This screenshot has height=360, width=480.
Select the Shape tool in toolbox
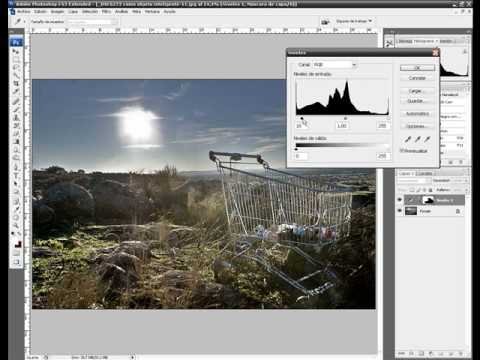pos(16,192)
